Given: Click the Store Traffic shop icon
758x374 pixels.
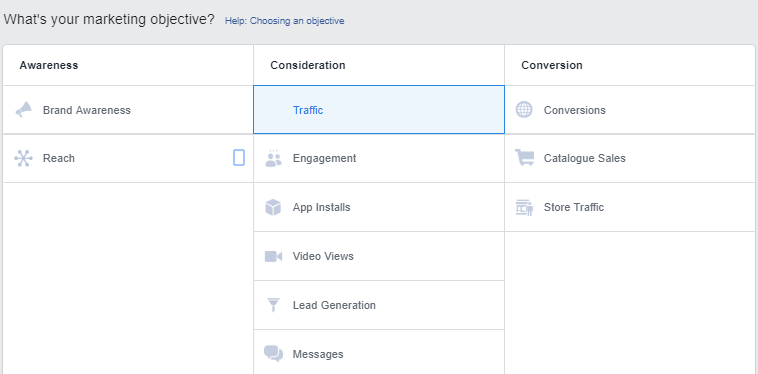Looking at the screenshot, I should [x=524, y=207].
